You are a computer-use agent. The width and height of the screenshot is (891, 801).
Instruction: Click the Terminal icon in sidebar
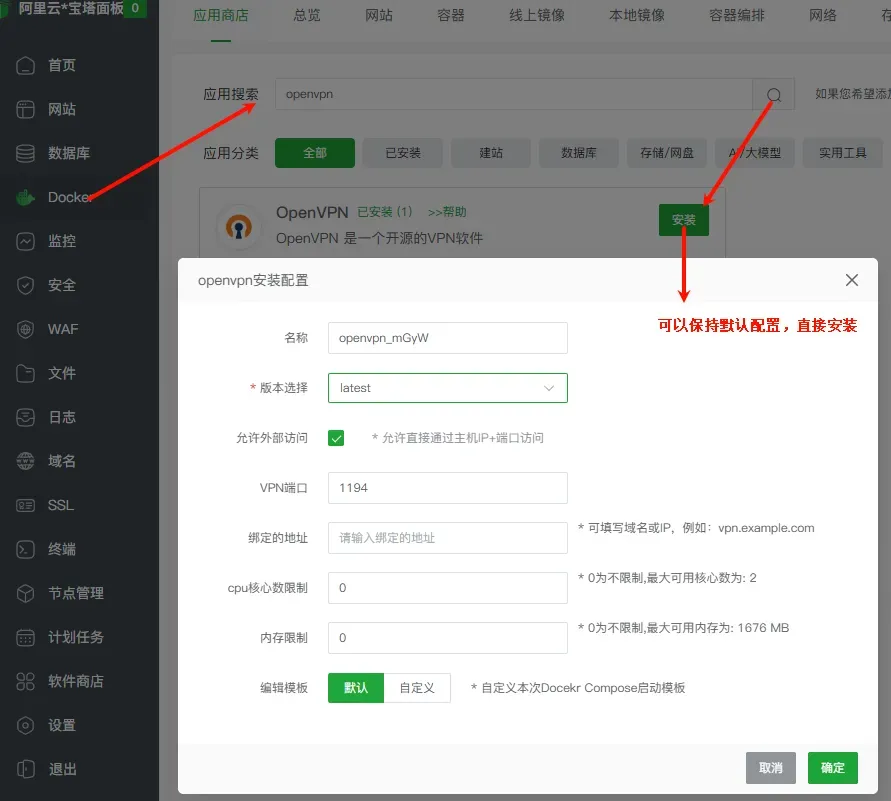pos(26,549)
